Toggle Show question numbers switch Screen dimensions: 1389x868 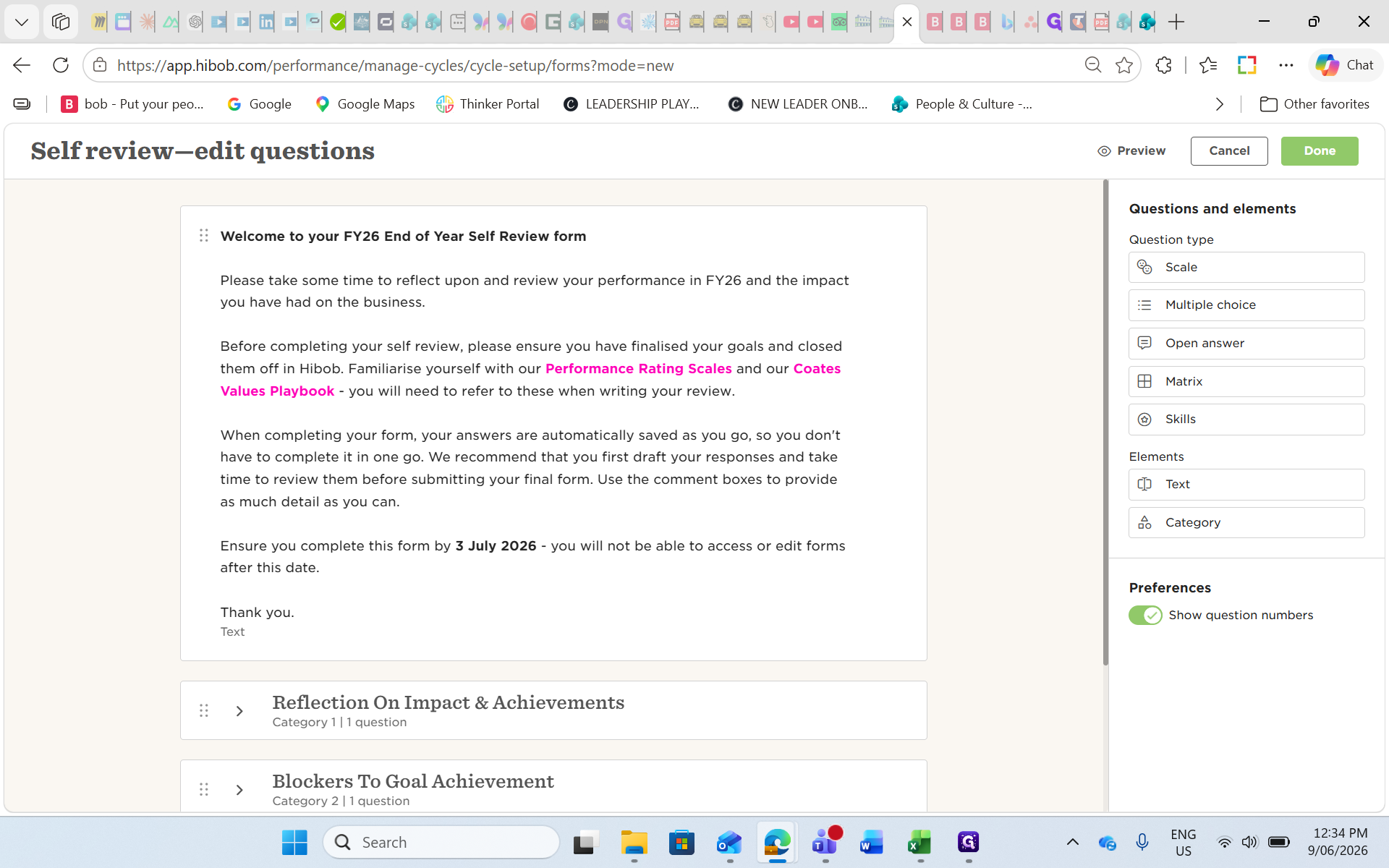coord(1145,615)
